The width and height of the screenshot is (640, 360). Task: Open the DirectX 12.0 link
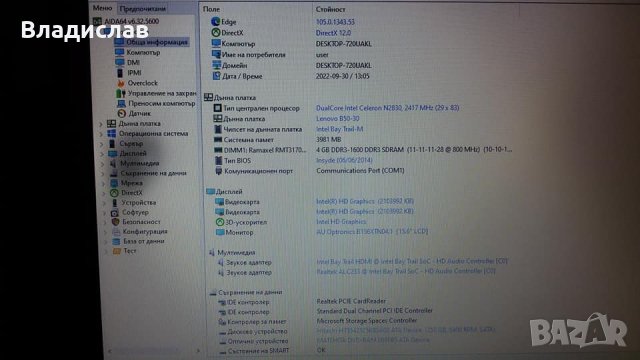pos(333,33)
